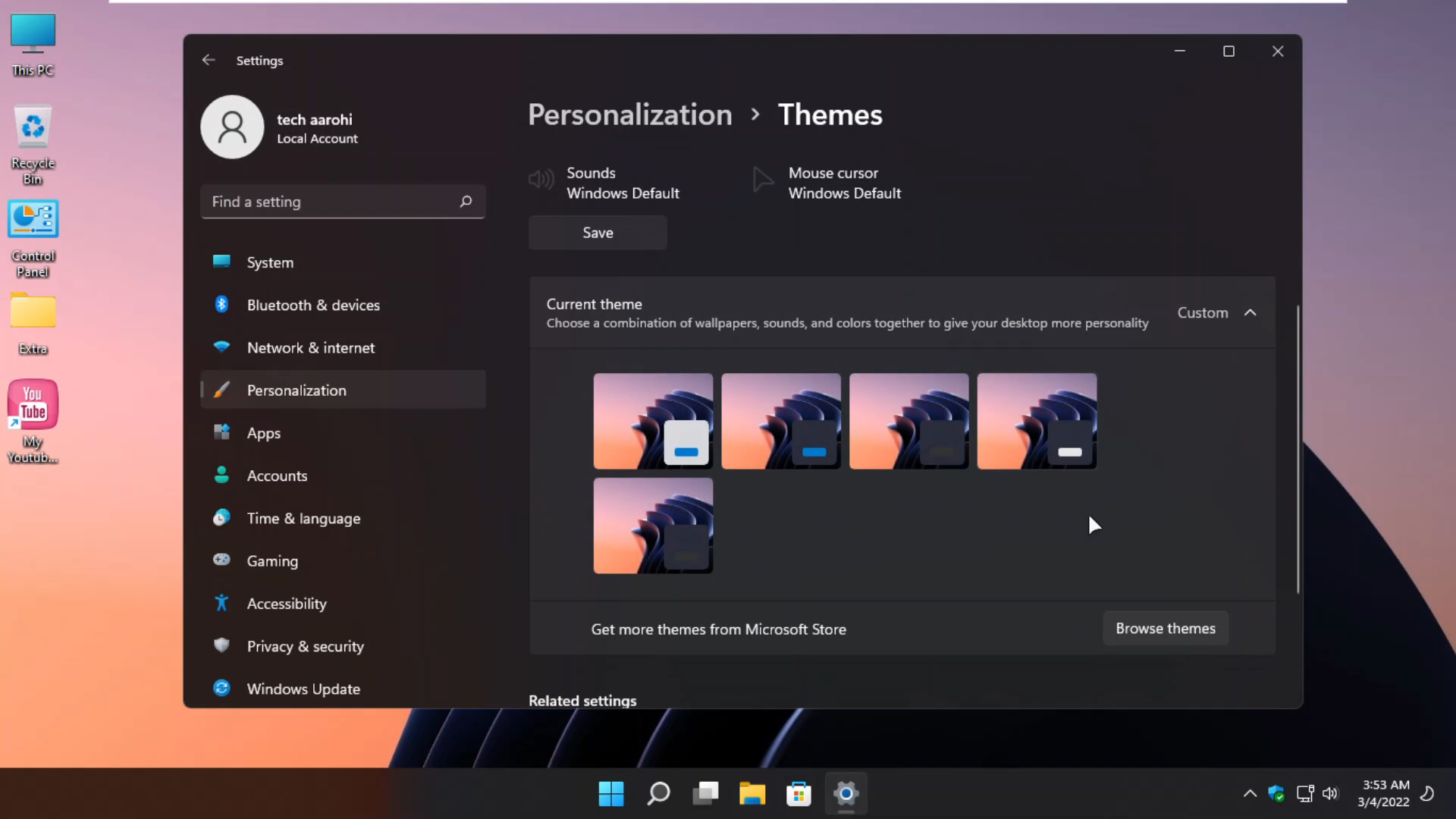The width and height of the screenshot is (1456, 819).
Task: Open Microsoft Store from taskbar
Action: point(799,794)
